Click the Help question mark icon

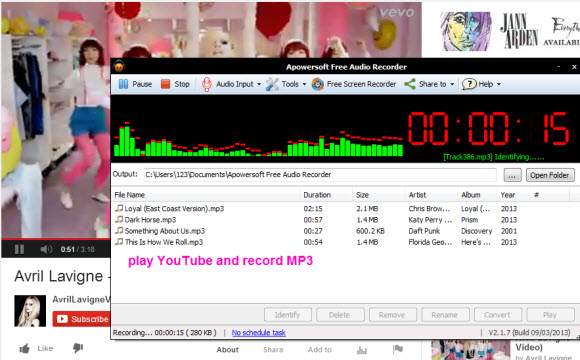[469, 84]
